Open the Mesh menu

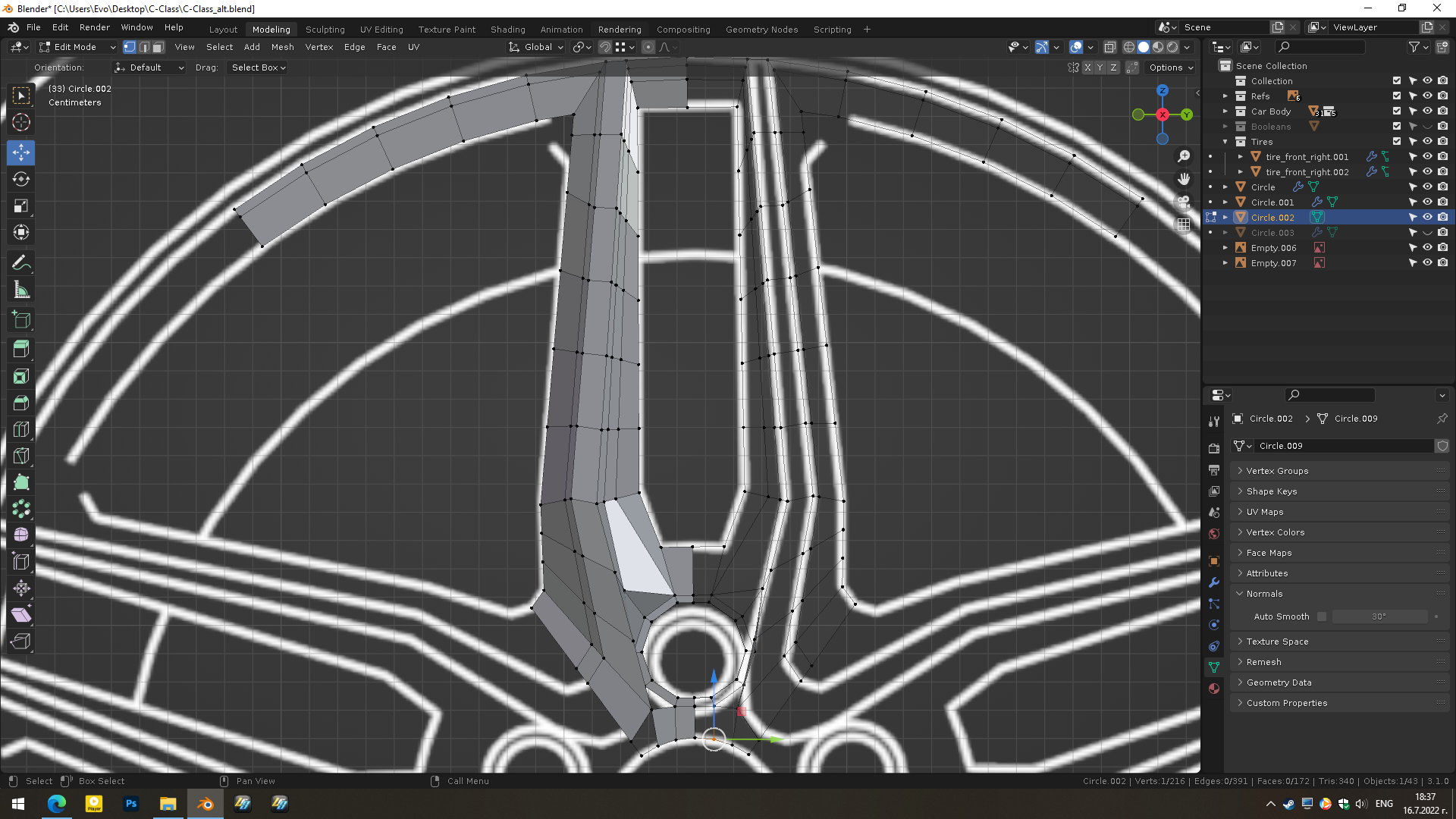tap(282, 47)
